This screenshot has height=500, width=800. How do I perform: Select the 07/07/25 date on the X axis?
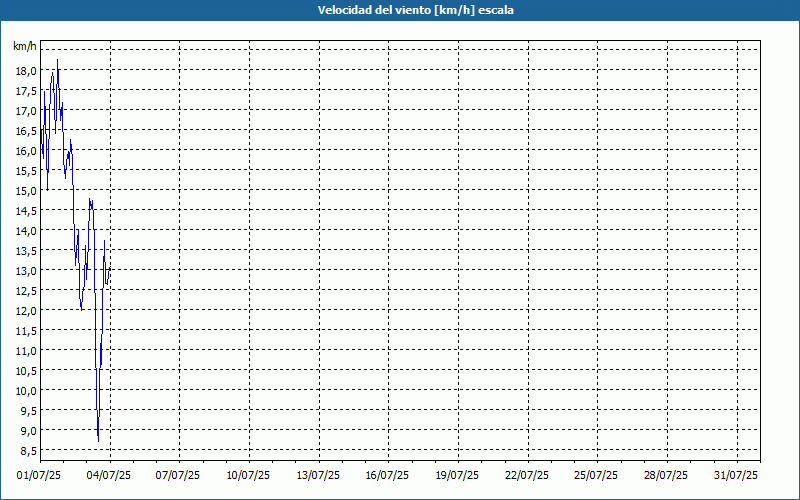tap(178, 476)
